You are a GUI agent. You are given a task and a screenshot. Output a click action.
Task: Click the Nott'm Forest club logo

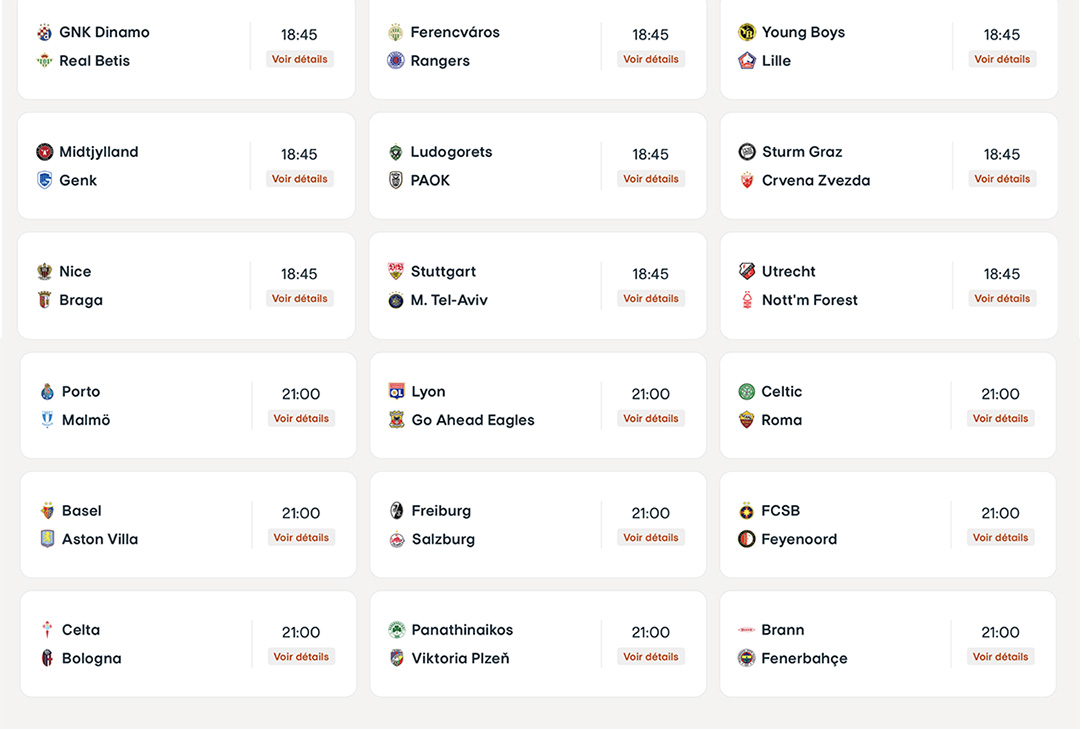[x=747, y=300]
